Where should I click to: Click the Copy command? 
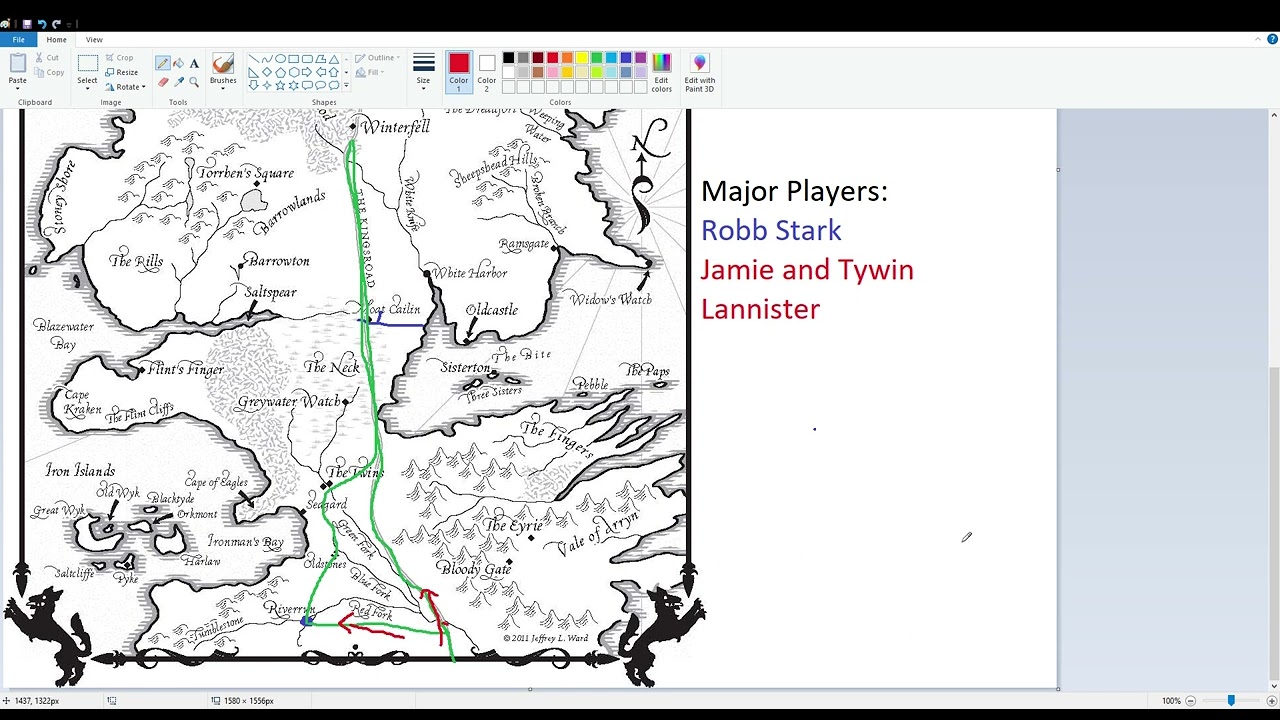click(x=49, y=72)
